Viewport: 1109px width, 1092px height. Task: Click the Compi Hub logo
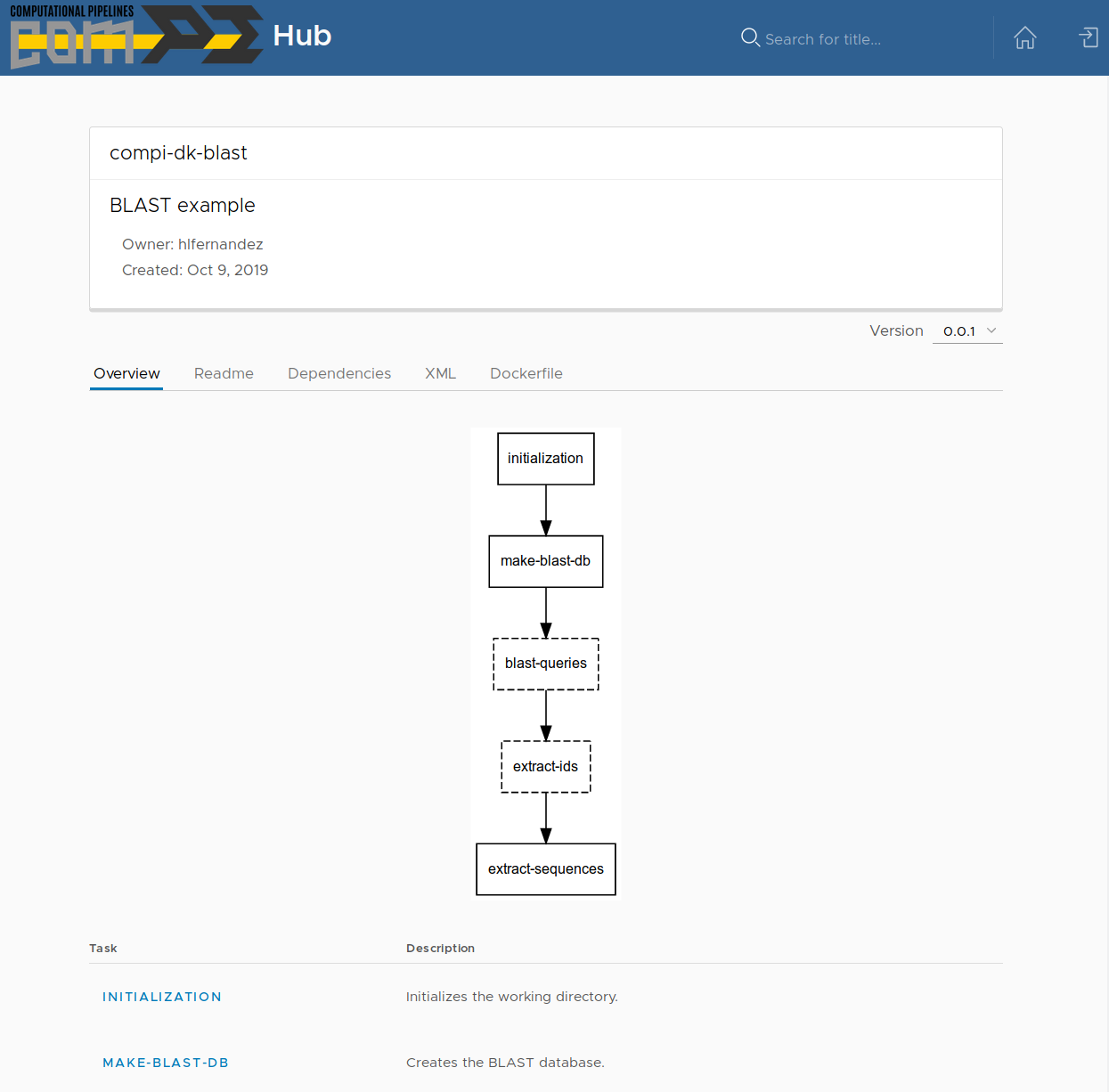pos(136,37)
